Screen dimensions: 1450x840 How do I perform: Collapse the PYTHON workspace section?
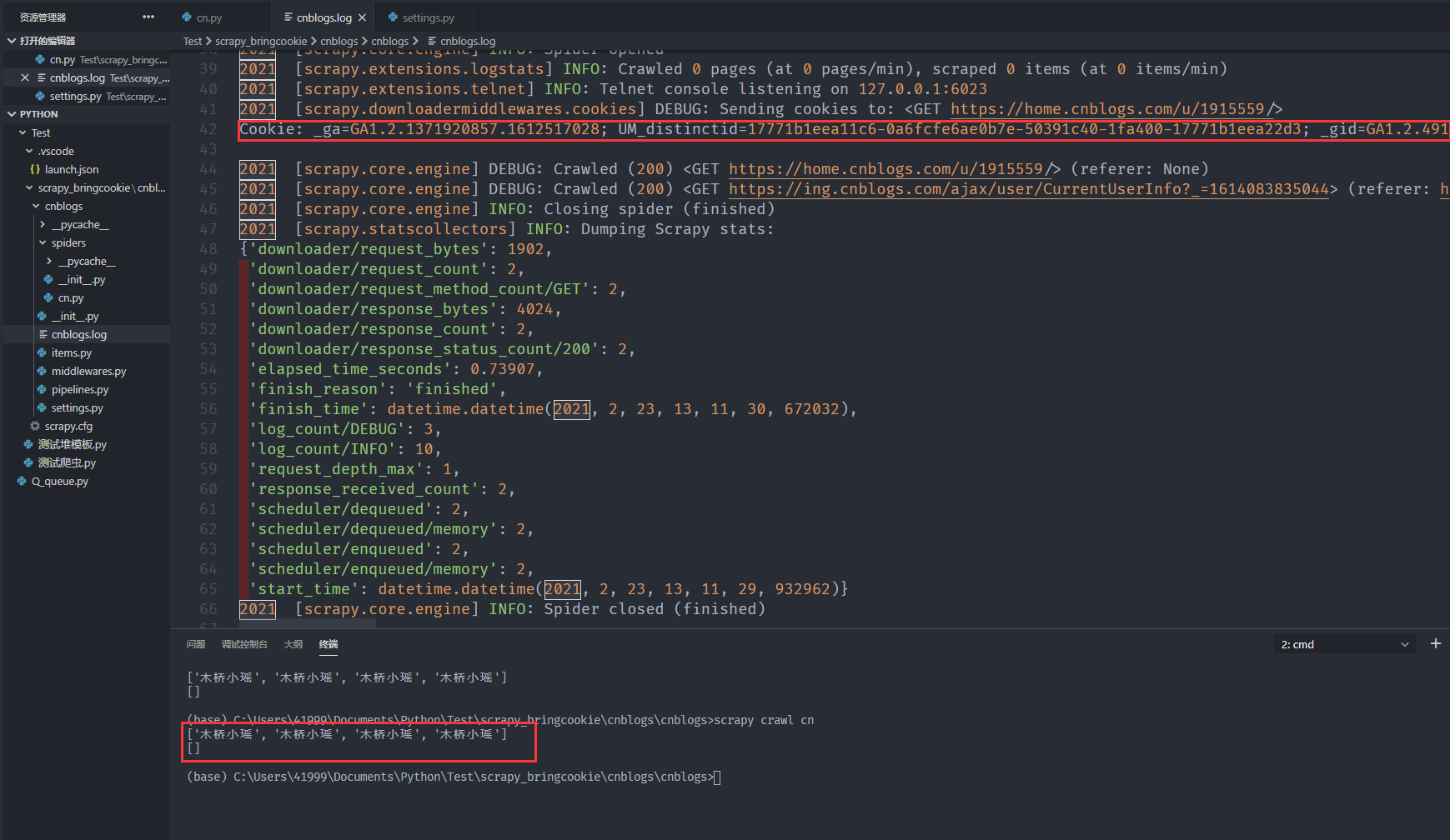tap(12, 114)
